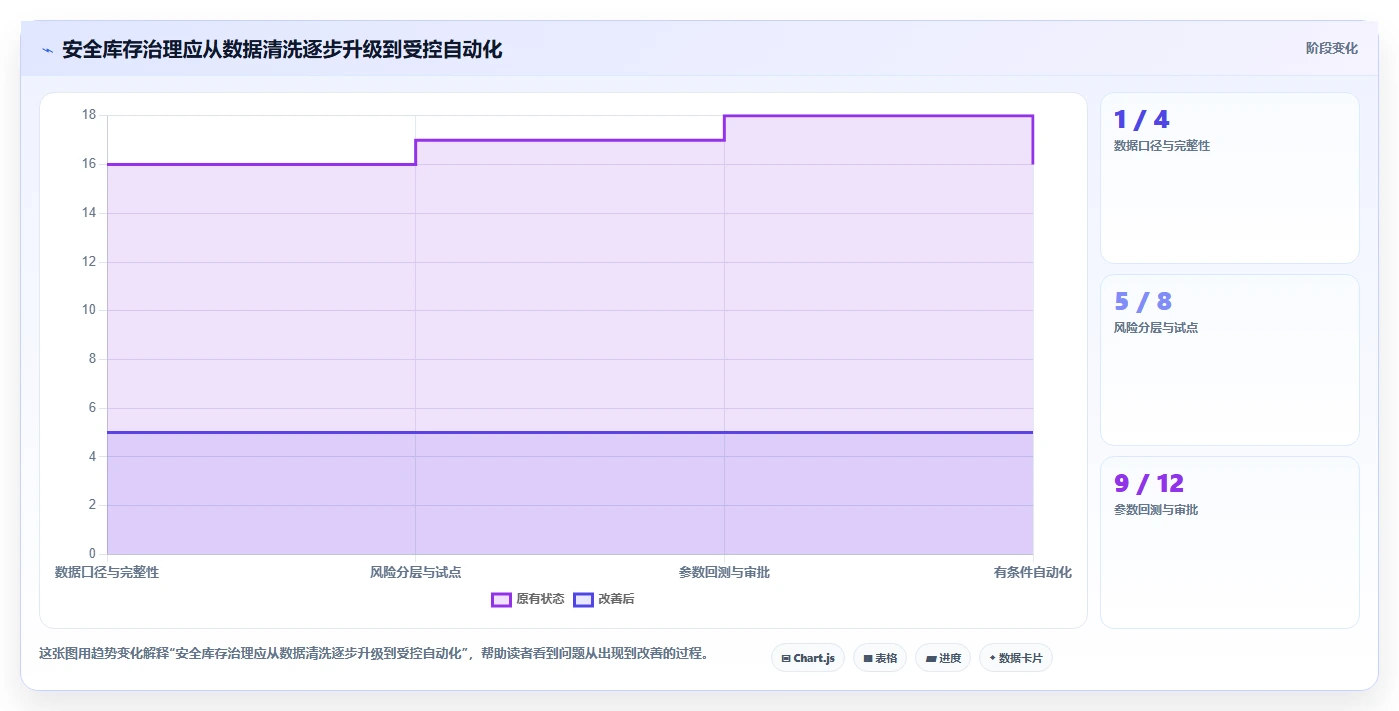Open the 9 / 12 参数回测与审批 card
The image size is (1399, 711).
click(1230, 542)
